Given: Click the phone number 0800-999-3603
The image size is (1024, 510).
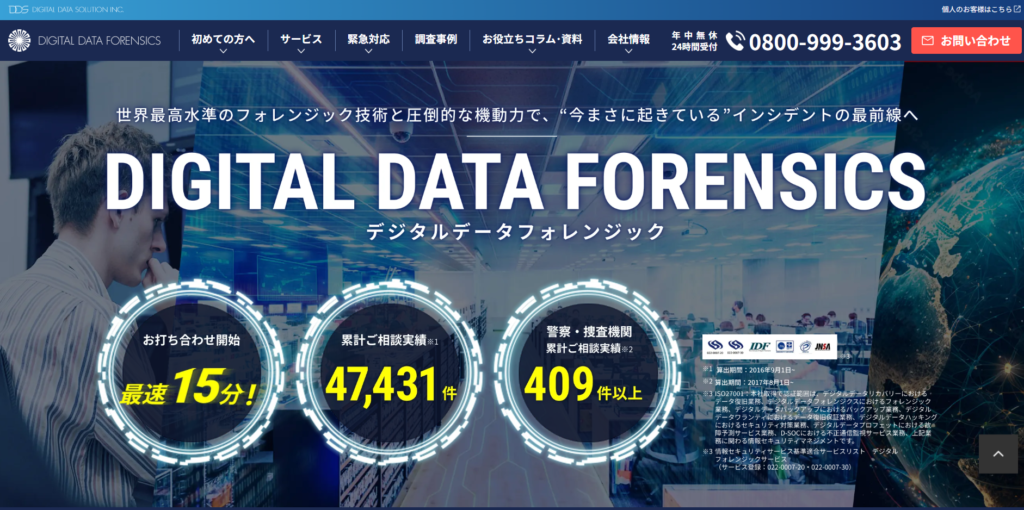Looking at the screenshot, I should pyautogui.click(x=824, y=42).
